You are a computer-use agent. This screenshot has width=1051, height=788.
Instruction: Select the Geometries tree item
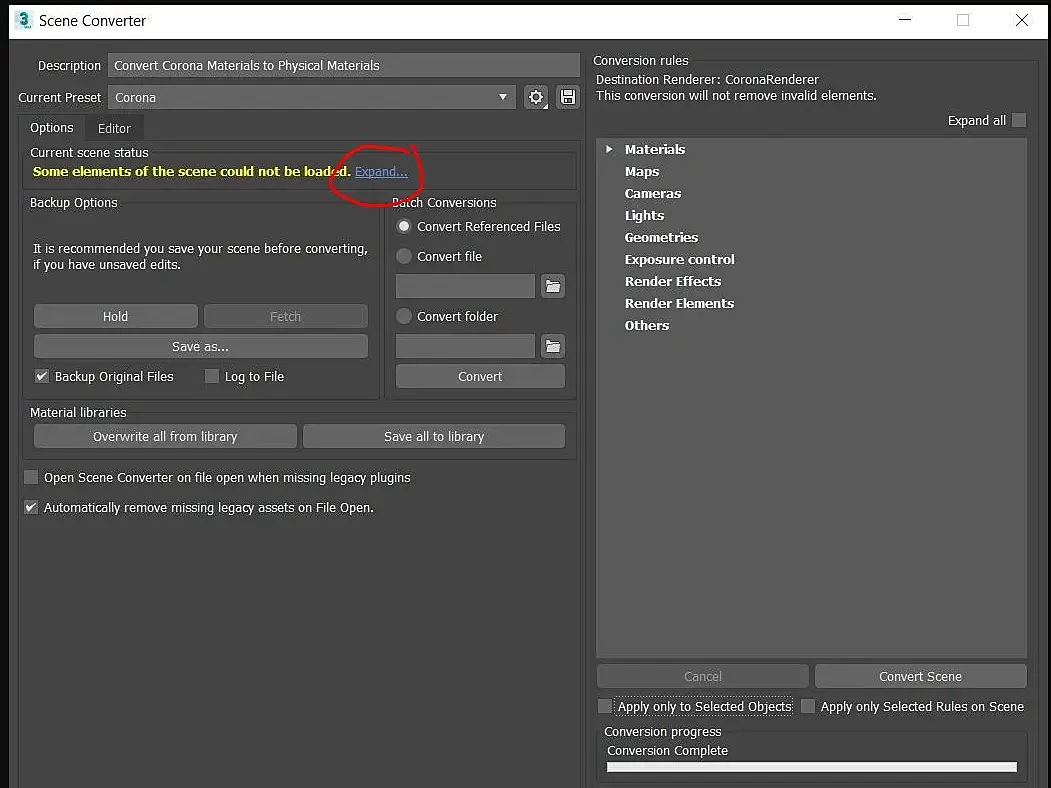661,237
